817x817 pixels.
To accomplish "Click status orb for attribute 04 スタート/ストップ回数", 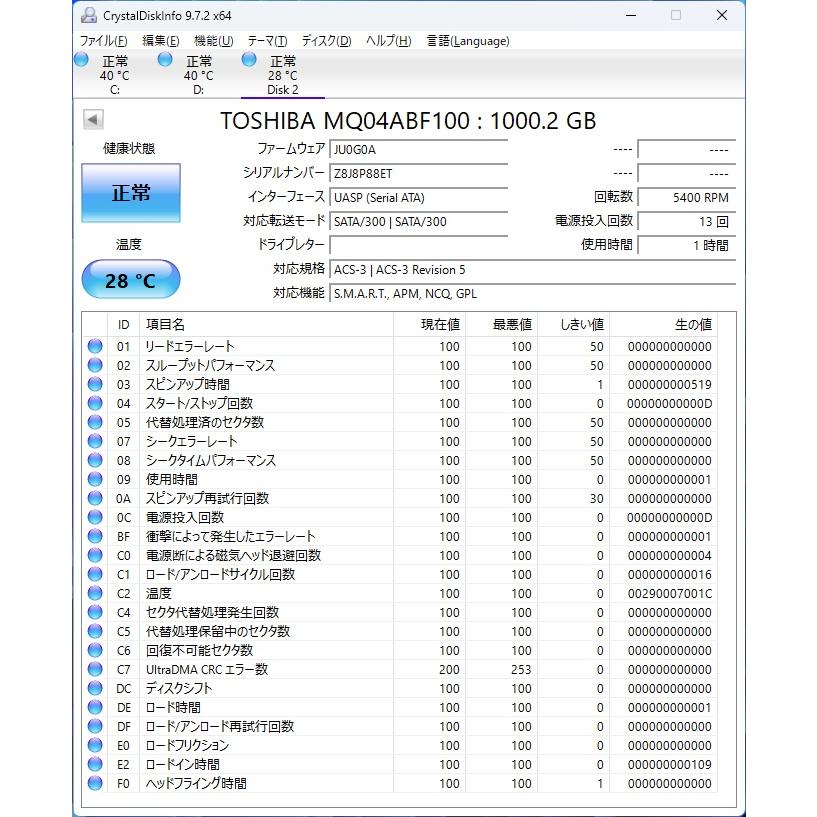I will (x=95, y=403).
